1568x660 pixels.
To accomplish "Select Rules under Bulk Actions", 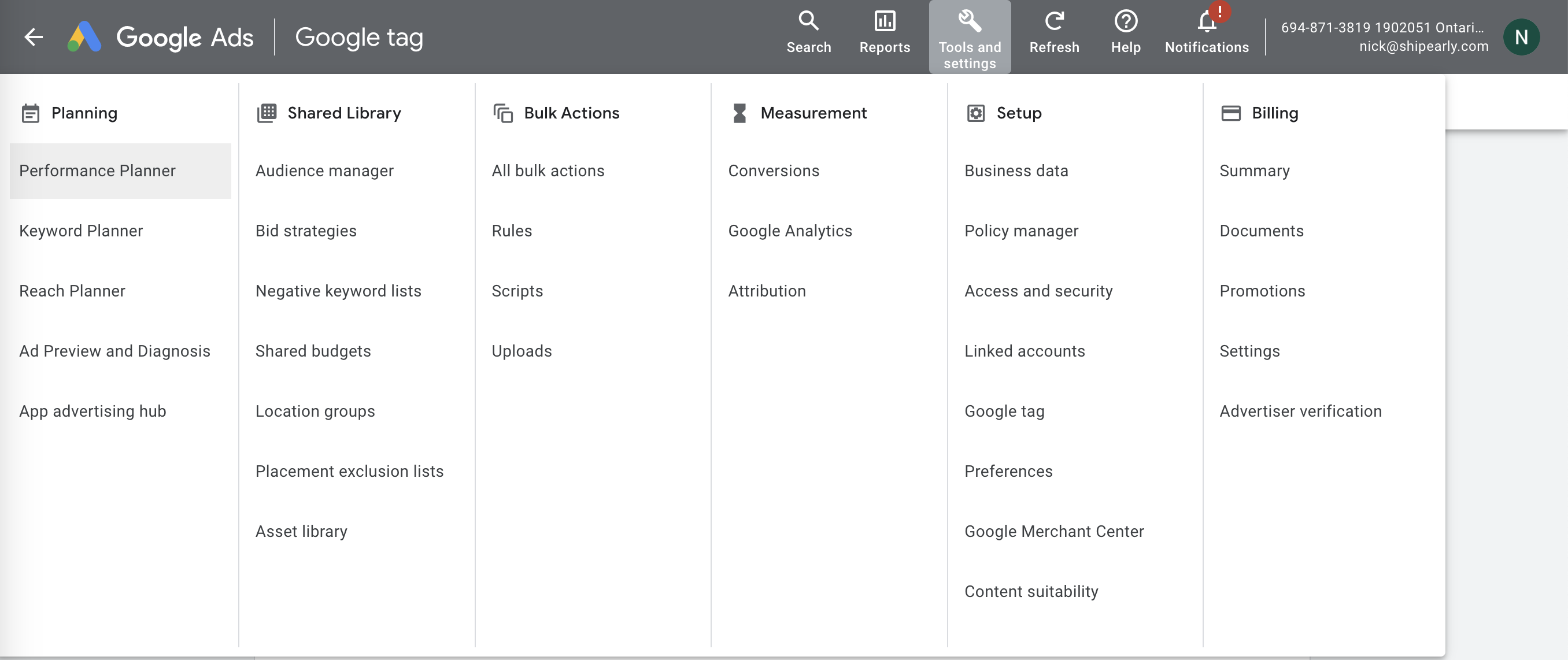I will pyautogui.click(x=512, y=231).
